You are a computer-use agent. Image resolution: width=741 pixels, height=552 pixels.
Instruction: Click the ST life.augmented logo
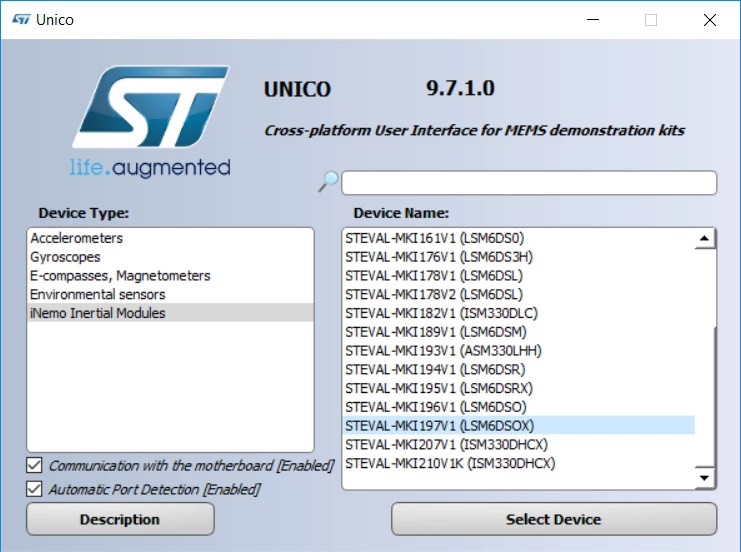151,122
